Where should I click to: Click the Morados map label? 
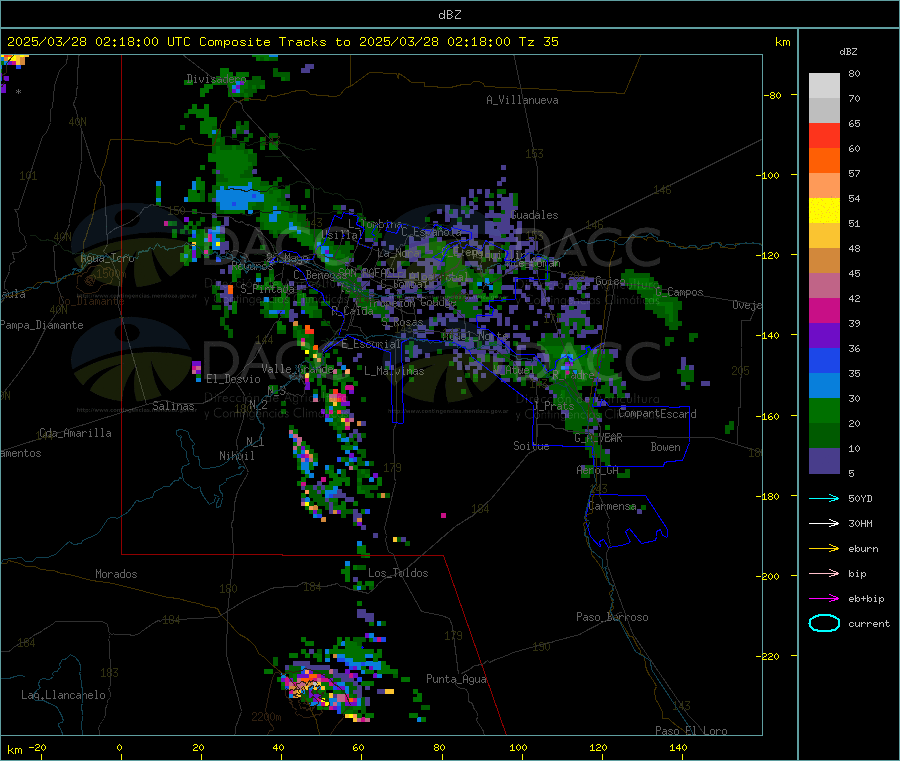[x=116, y=574]
